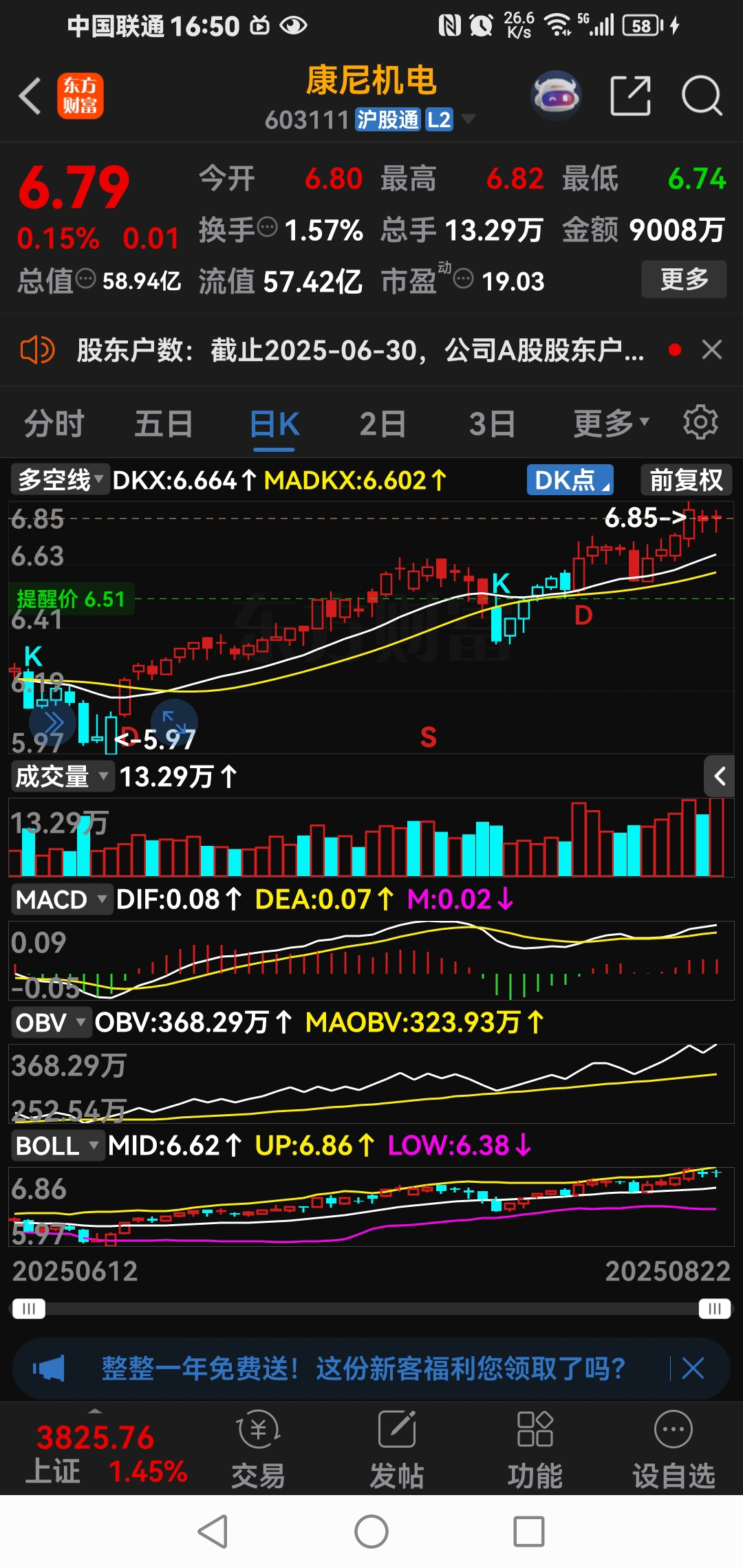Viewport: 743px width, 1568px height.
Task: Open the search magnifier icon
Action: (x=702, y=96)
